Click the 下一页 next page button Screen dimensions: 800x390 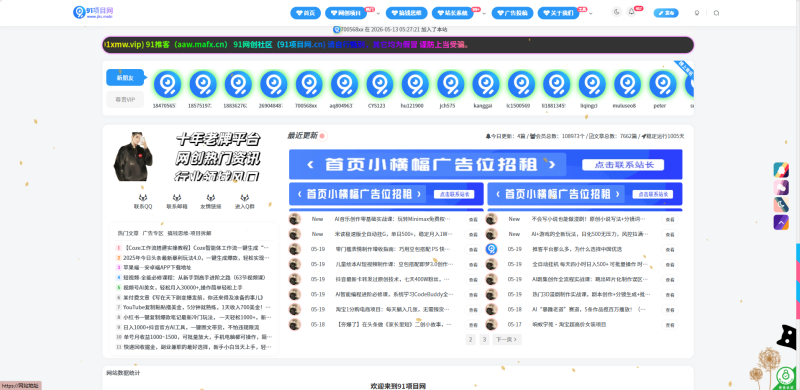[507, 339]
